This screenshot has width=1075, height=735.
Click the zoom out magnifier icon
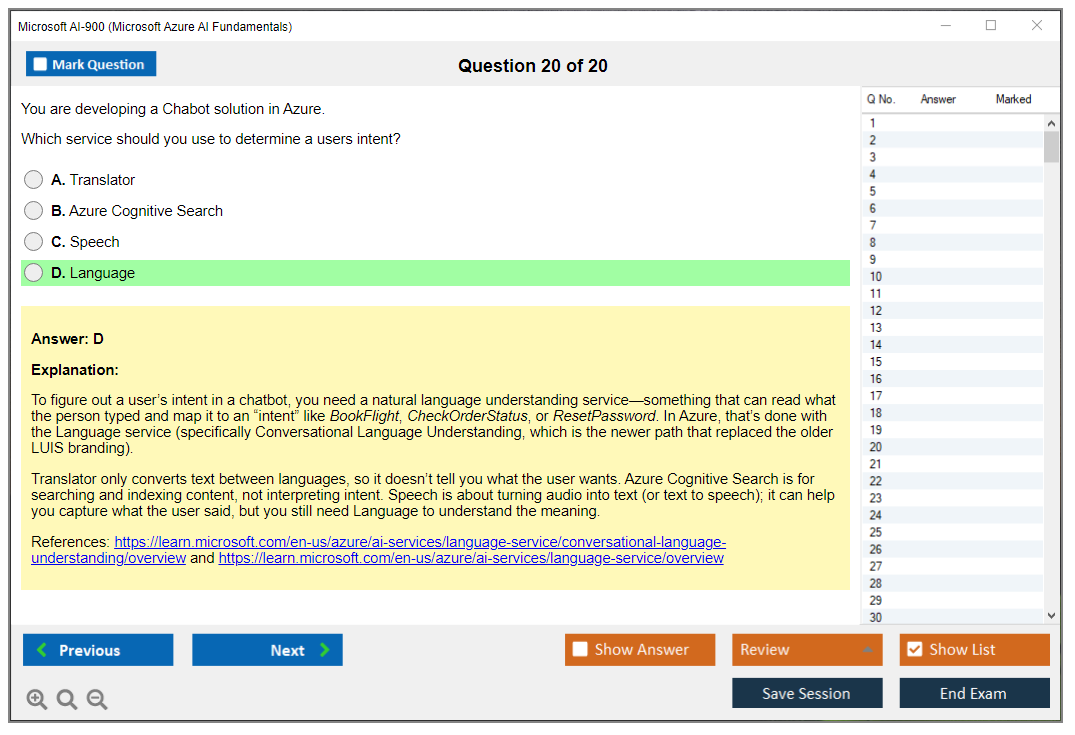point(97,699)
